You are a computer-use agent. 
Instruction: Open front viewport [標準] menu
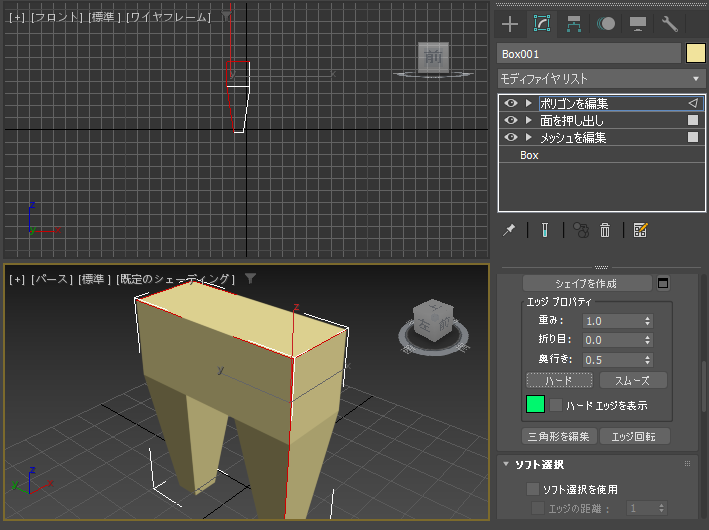tap(104, 17)
